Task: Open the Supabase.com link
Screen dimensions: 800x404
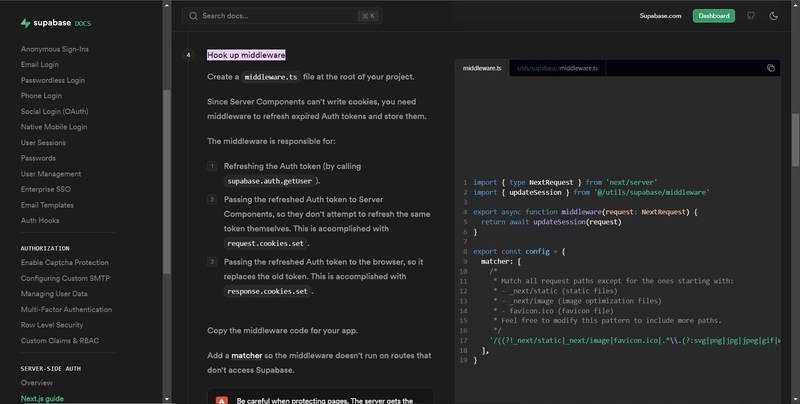Action: 660,16
